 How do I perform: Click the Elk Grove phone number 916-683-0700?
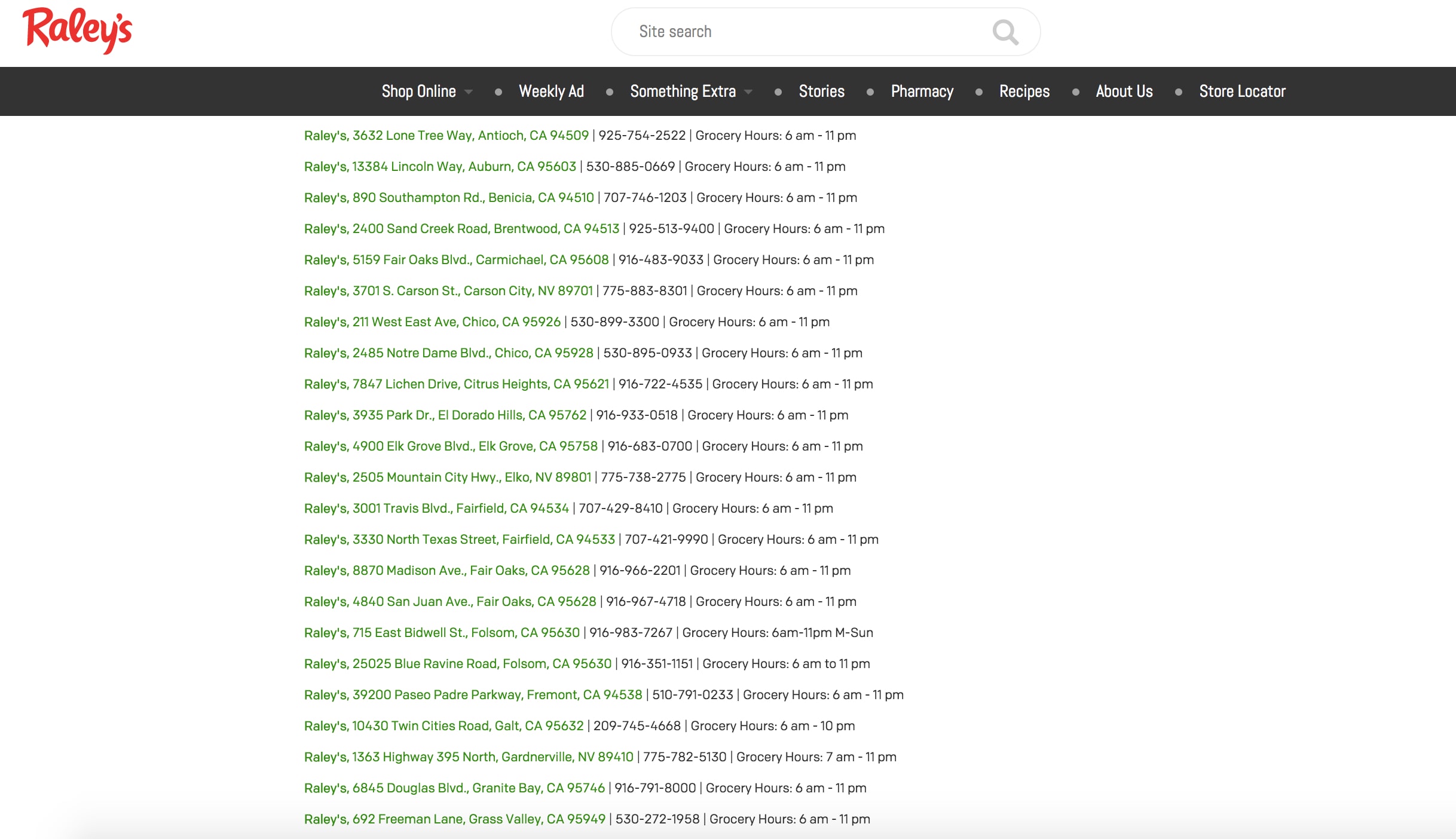[x=650, y=446]
